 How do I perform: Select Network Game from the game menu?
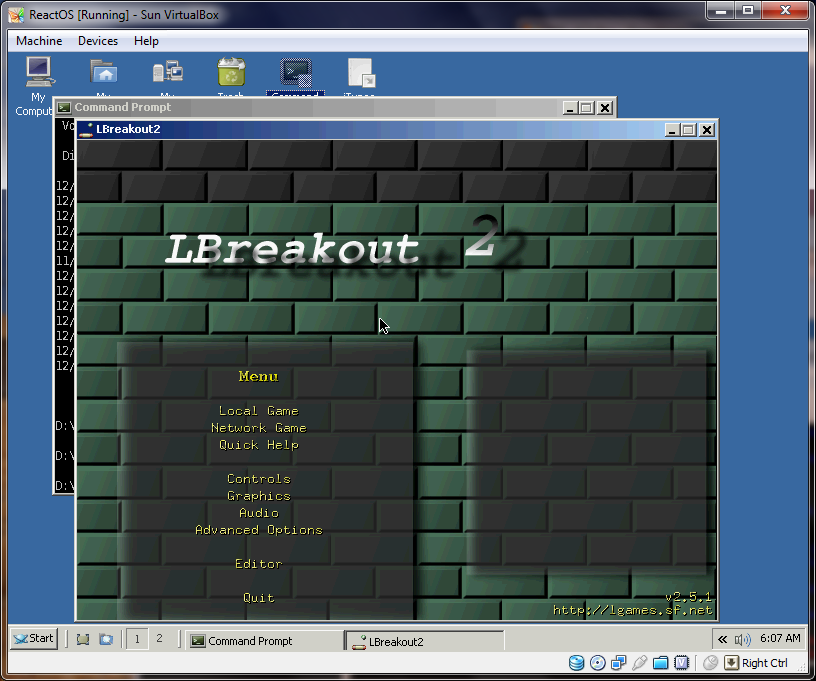[258, 428]
